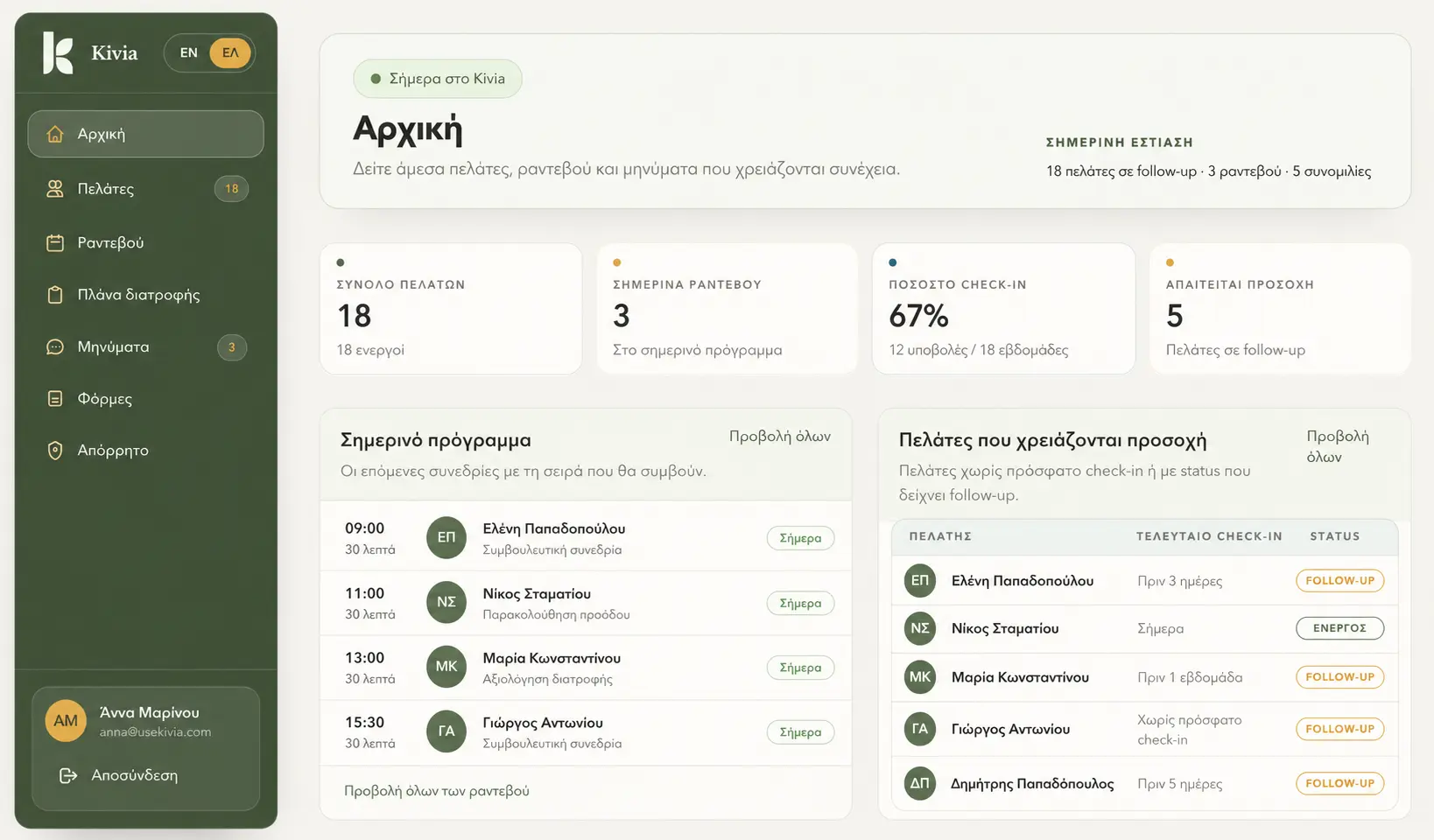Click the 15:30 time entry

[364, 723]
